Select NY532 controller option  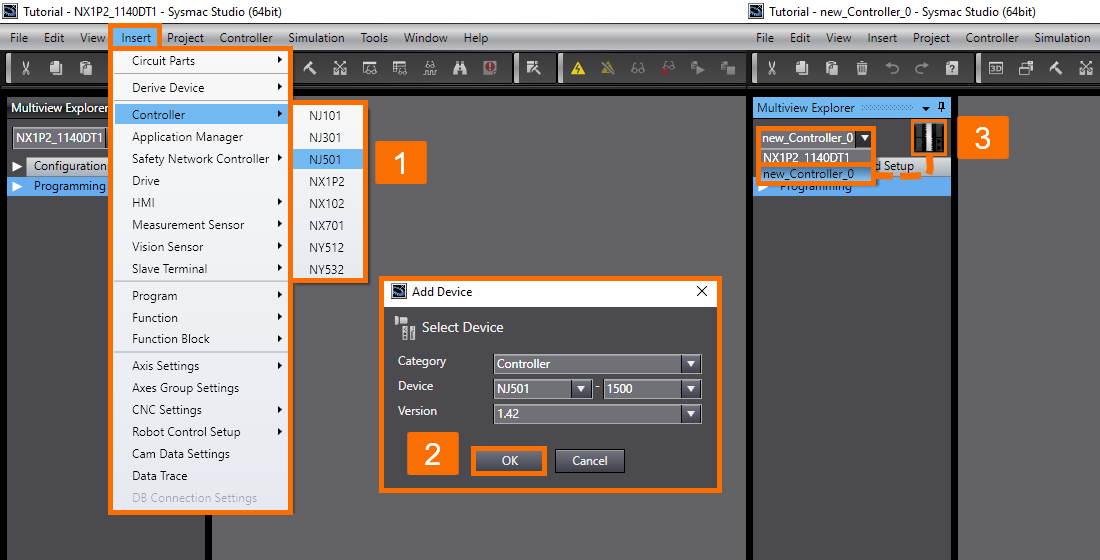pyautogui.click(x=328, y=269)
